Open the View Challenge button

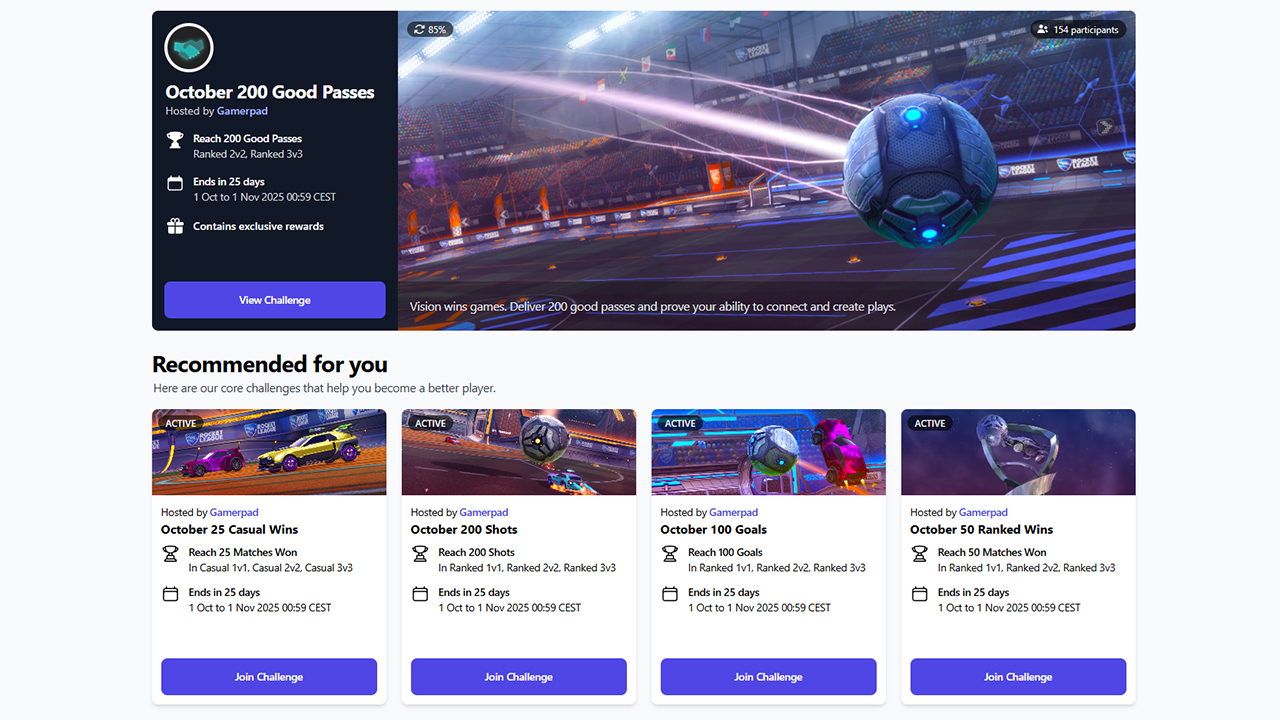click(x=275, y=300)
